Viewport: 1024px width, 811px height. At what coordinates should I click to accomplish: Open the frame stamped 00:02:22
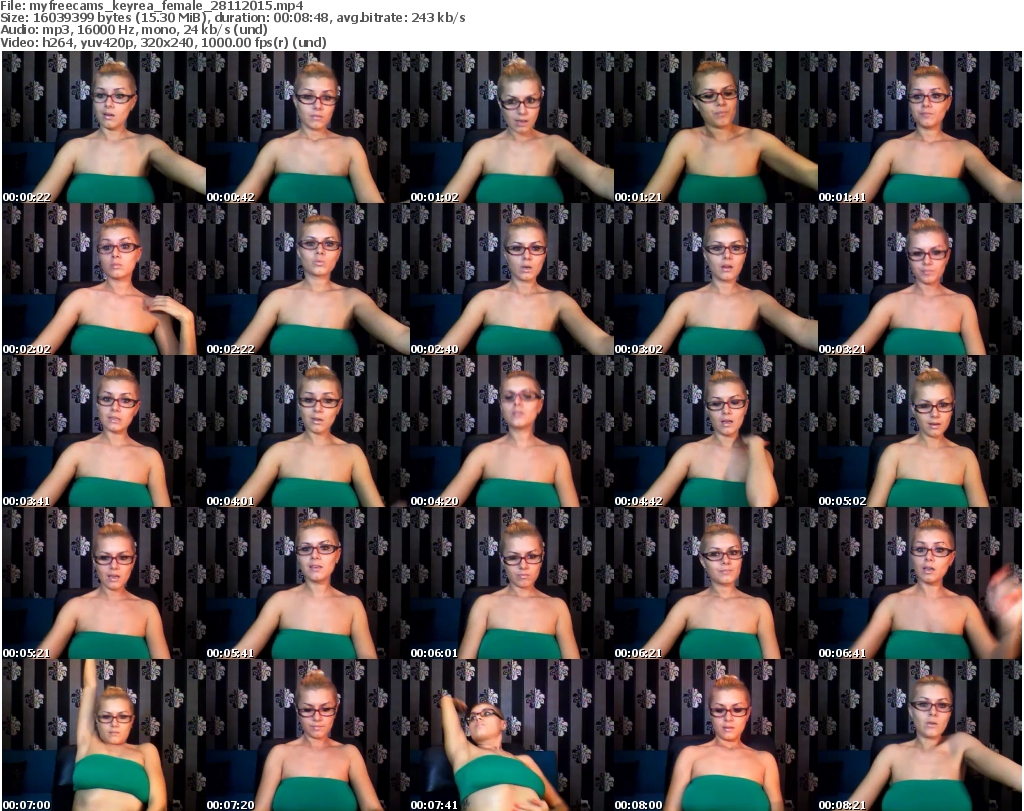tap(308, 279)
